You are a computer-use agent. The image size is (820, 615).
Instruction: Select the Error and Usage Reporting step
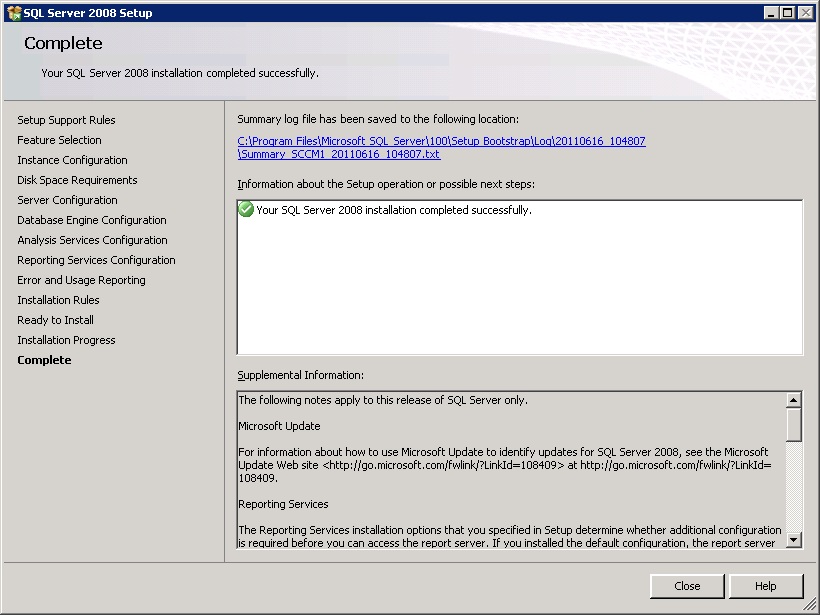[x=82, y=280]
